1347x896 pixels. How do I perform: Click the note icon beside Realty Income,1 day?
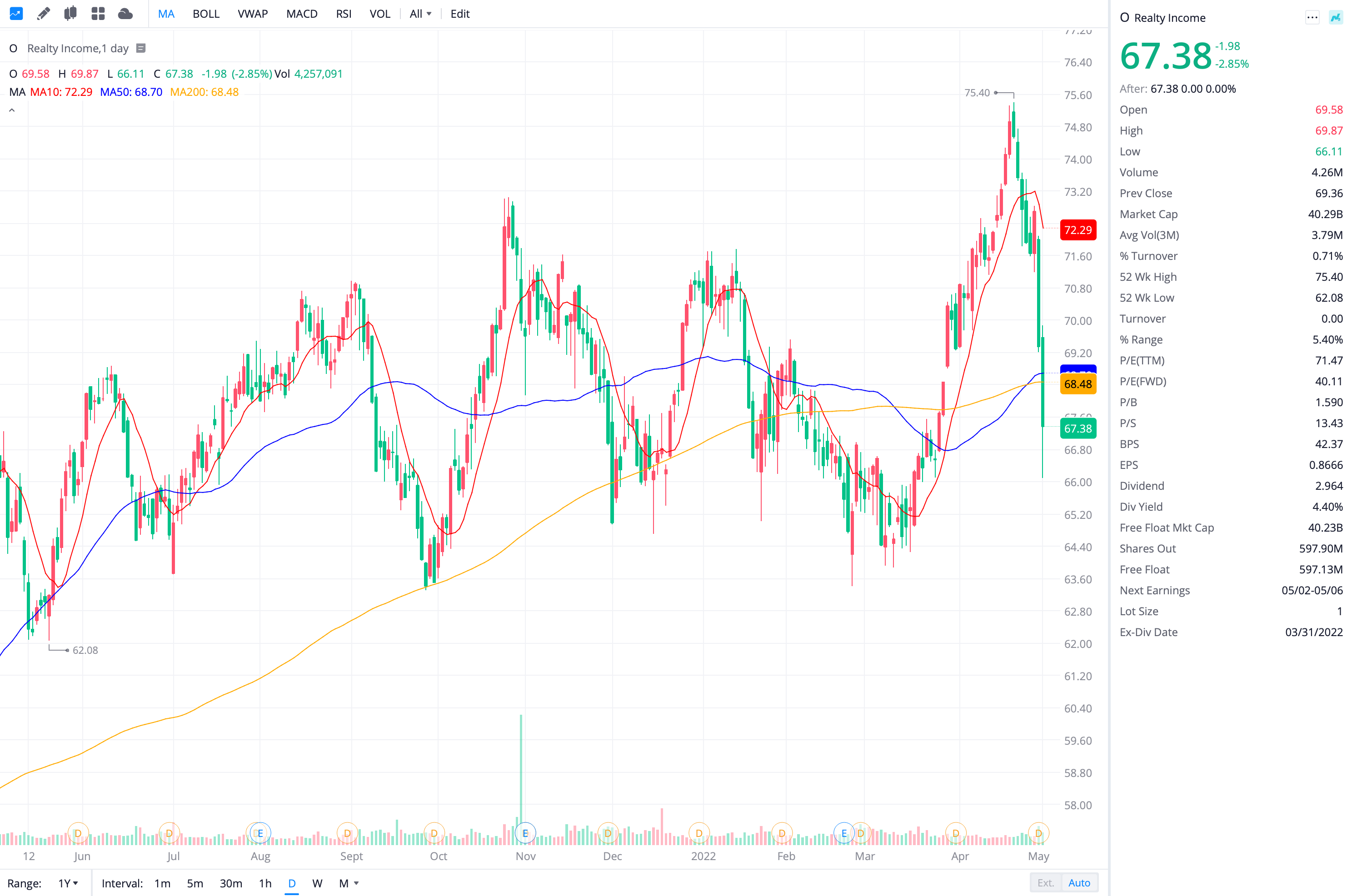[x=140, y=49]
